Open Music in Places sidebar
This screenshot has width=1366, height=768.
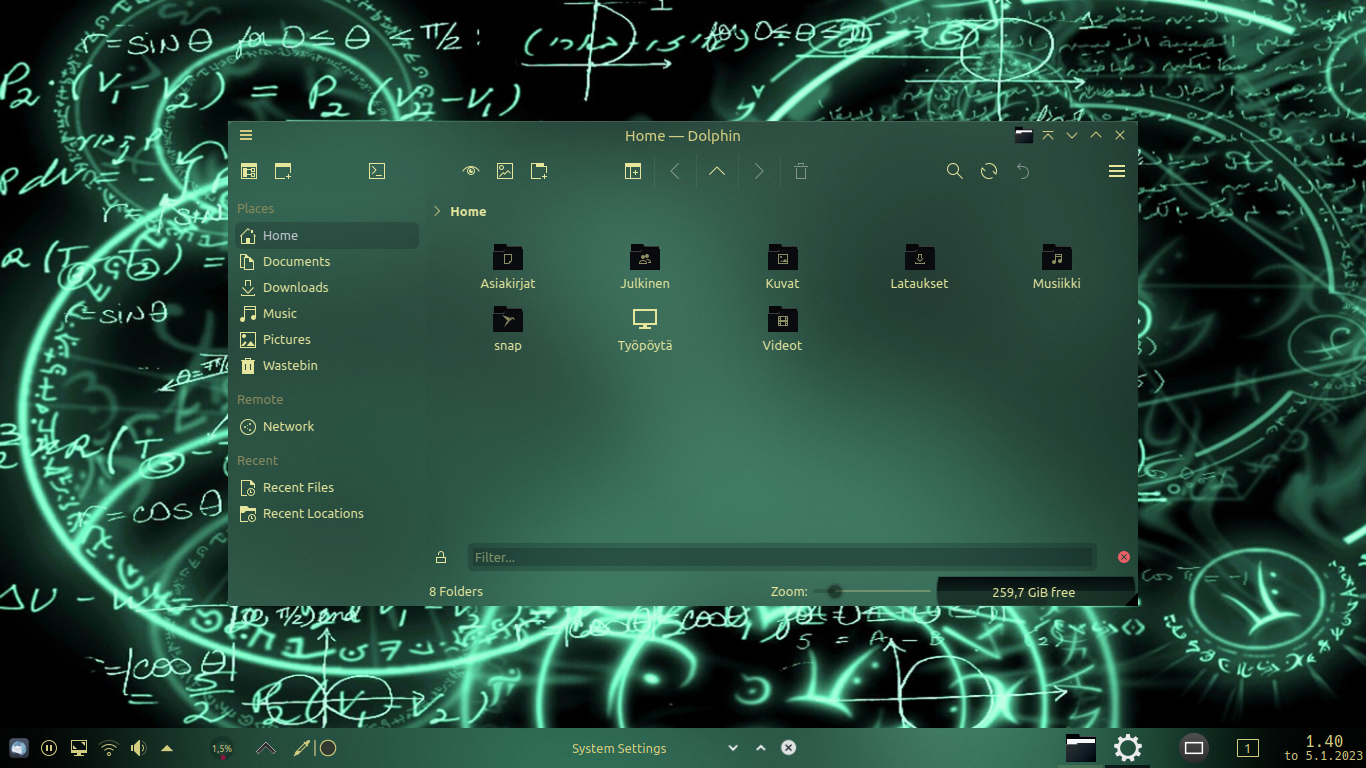coord(327,313)
